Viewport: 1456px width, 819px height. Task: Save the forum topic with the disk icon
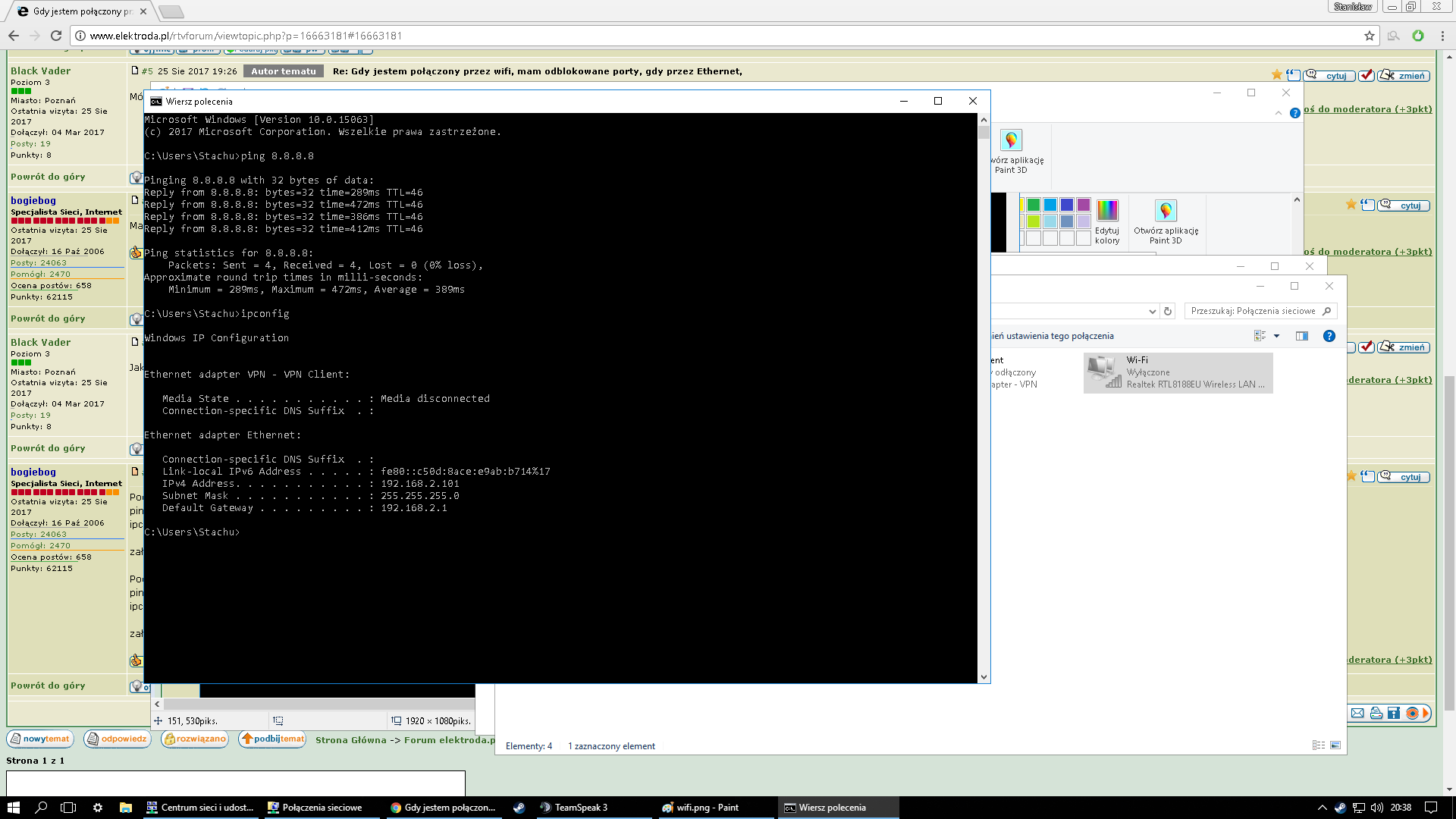[1394, 713]
